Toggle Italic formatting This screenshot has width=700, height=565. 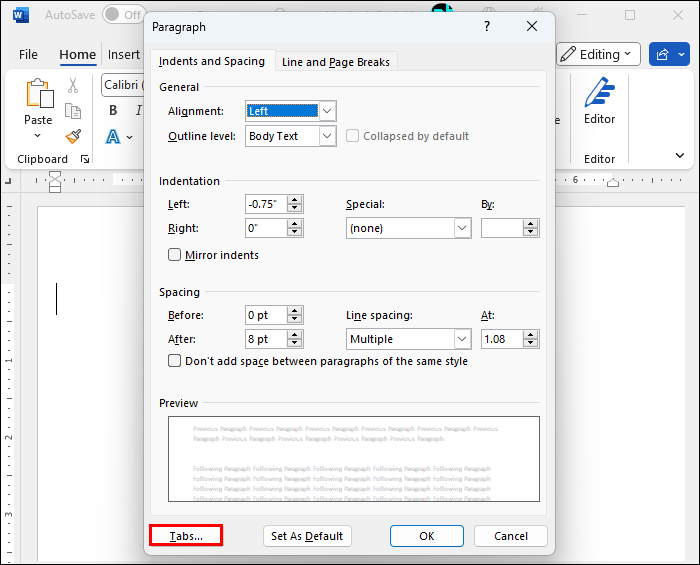[139, 110]
